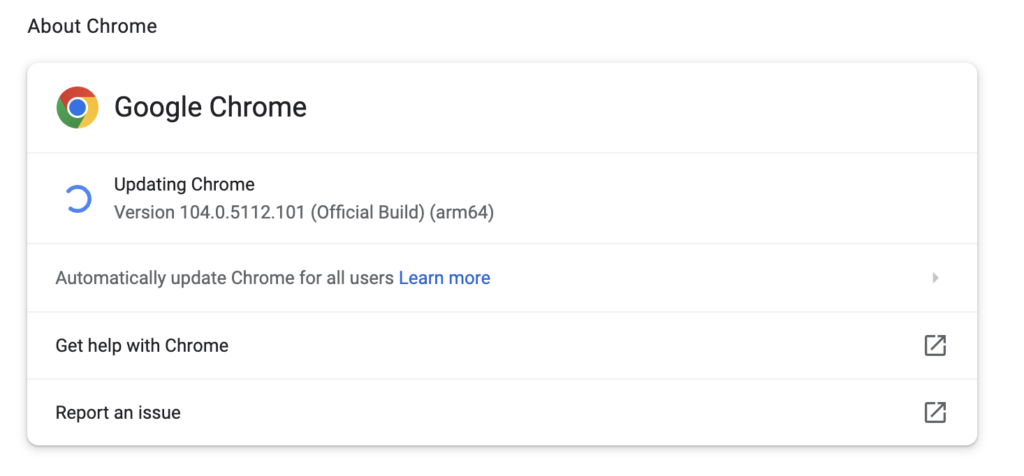The width and height of the screenshot is (1024, 476).
Task: Open the external link icon for Get help
Action: click(x=935, y=345)
